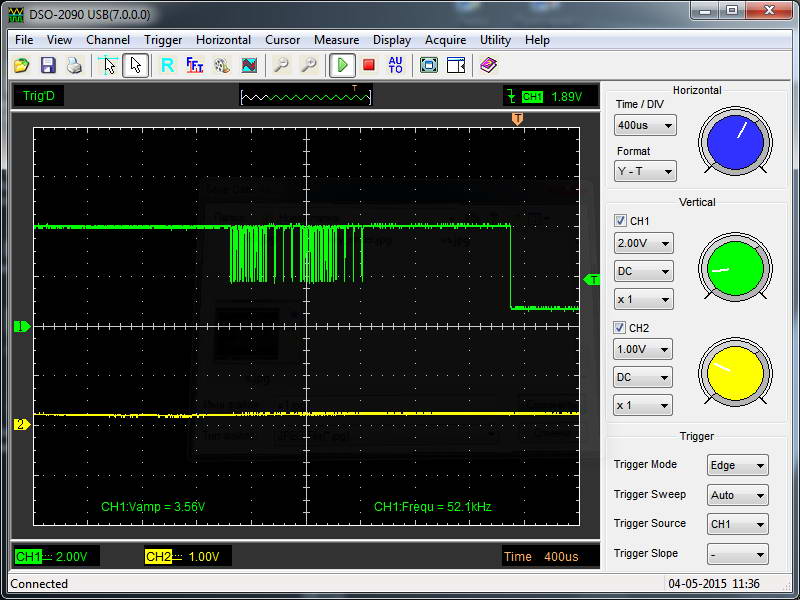The width and height of the screenshot is (800, 600).
Task: Open the Time/DIV 400us dropdown
Action: [644, 126]
